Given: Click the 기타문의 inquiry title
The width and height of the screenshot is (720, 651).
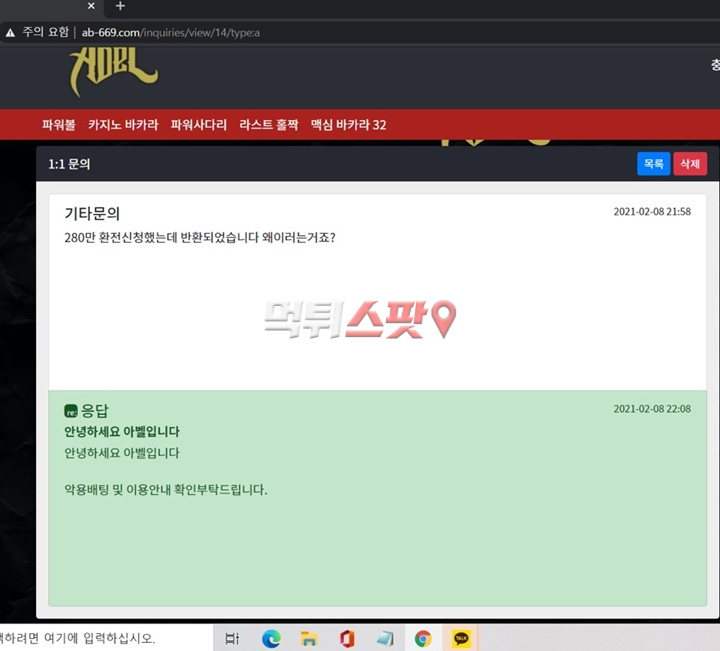Looking at the screenshot, I should pos(92,213).
